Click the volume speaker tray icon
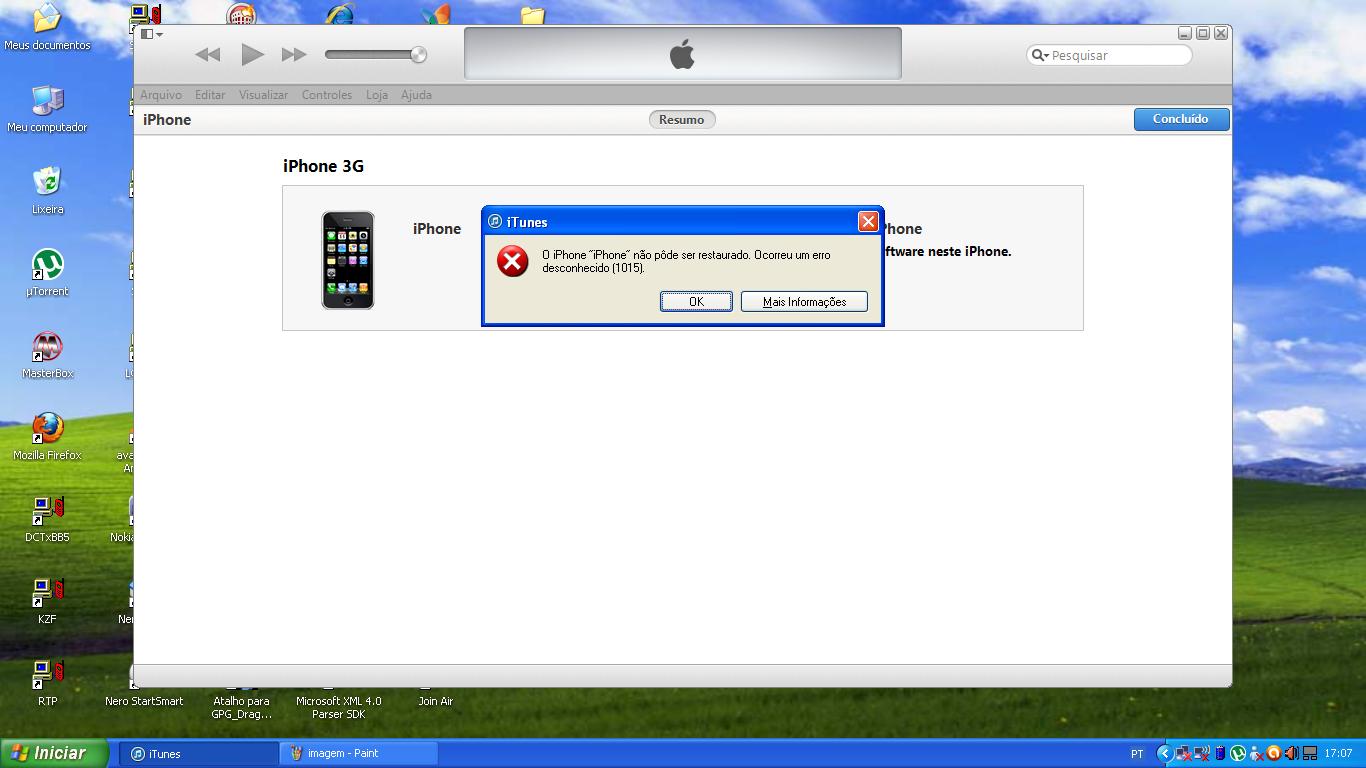The width and height of the screenshot is (1366, 768). (1291, 754)
